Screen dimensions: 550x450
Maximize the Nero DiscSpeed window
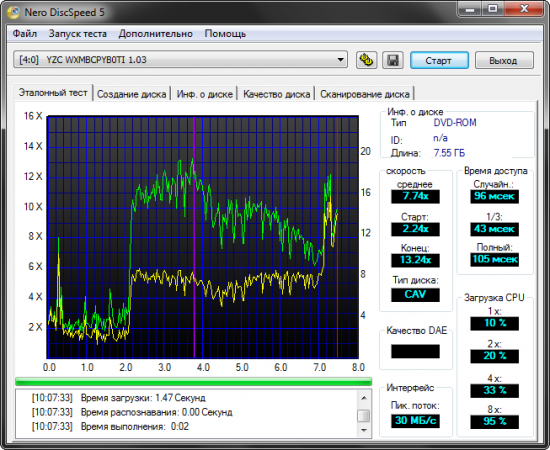pos(493,9)
